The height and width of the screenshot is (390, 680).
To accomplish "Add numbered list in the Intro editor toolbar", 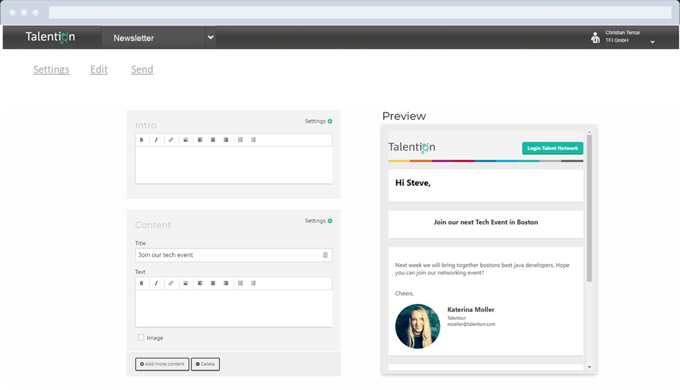I will (253, 140).
